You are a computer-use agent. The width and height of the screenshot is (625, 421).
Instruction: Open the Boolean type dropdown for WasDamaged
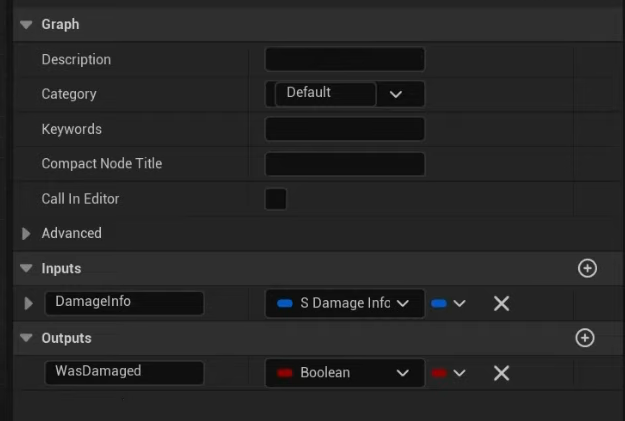(x=344, y=373)
